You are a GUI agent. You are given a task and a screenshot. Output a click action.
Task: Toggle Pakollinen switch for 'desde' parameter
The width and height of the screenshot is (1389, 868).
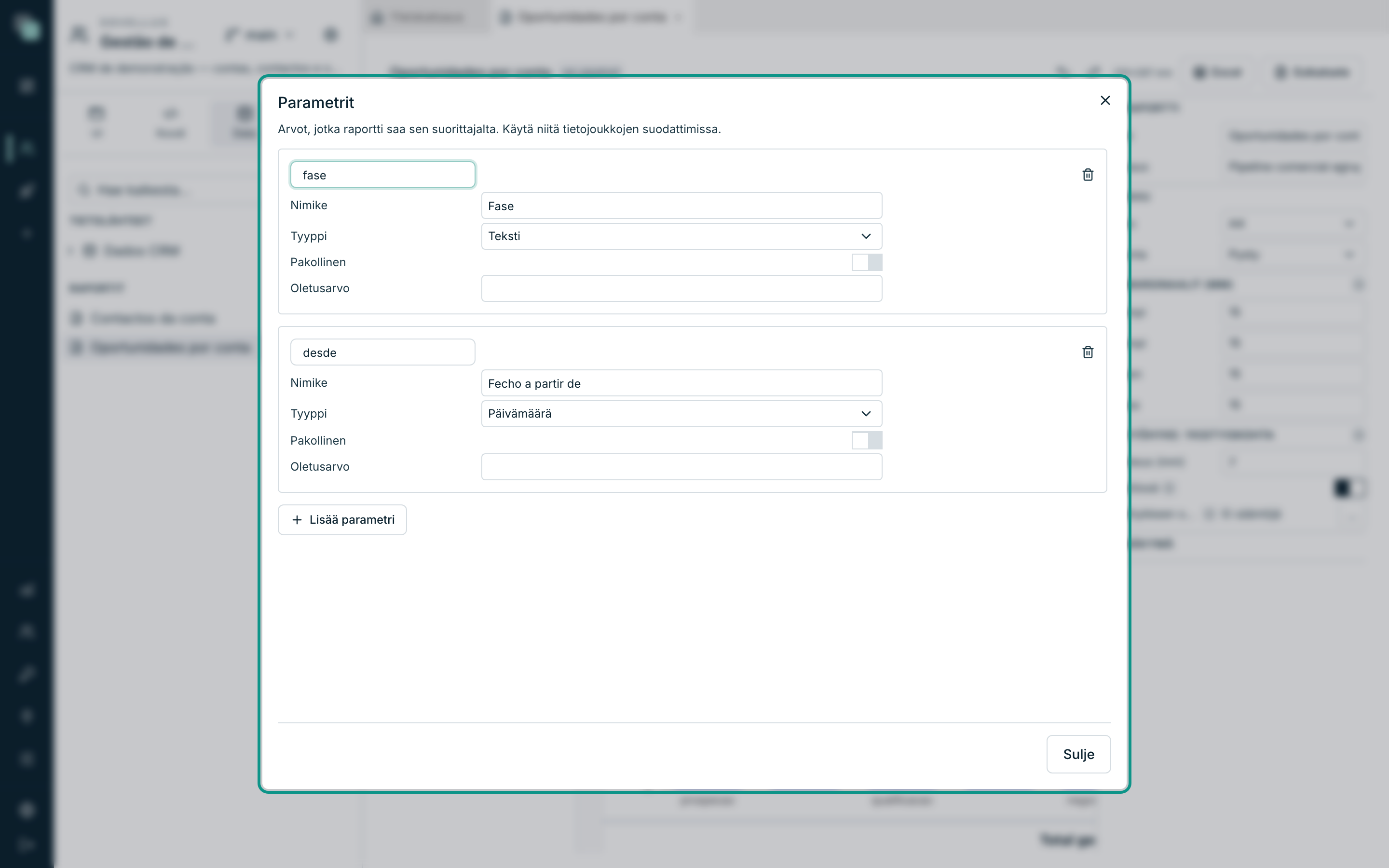point(867,440)
